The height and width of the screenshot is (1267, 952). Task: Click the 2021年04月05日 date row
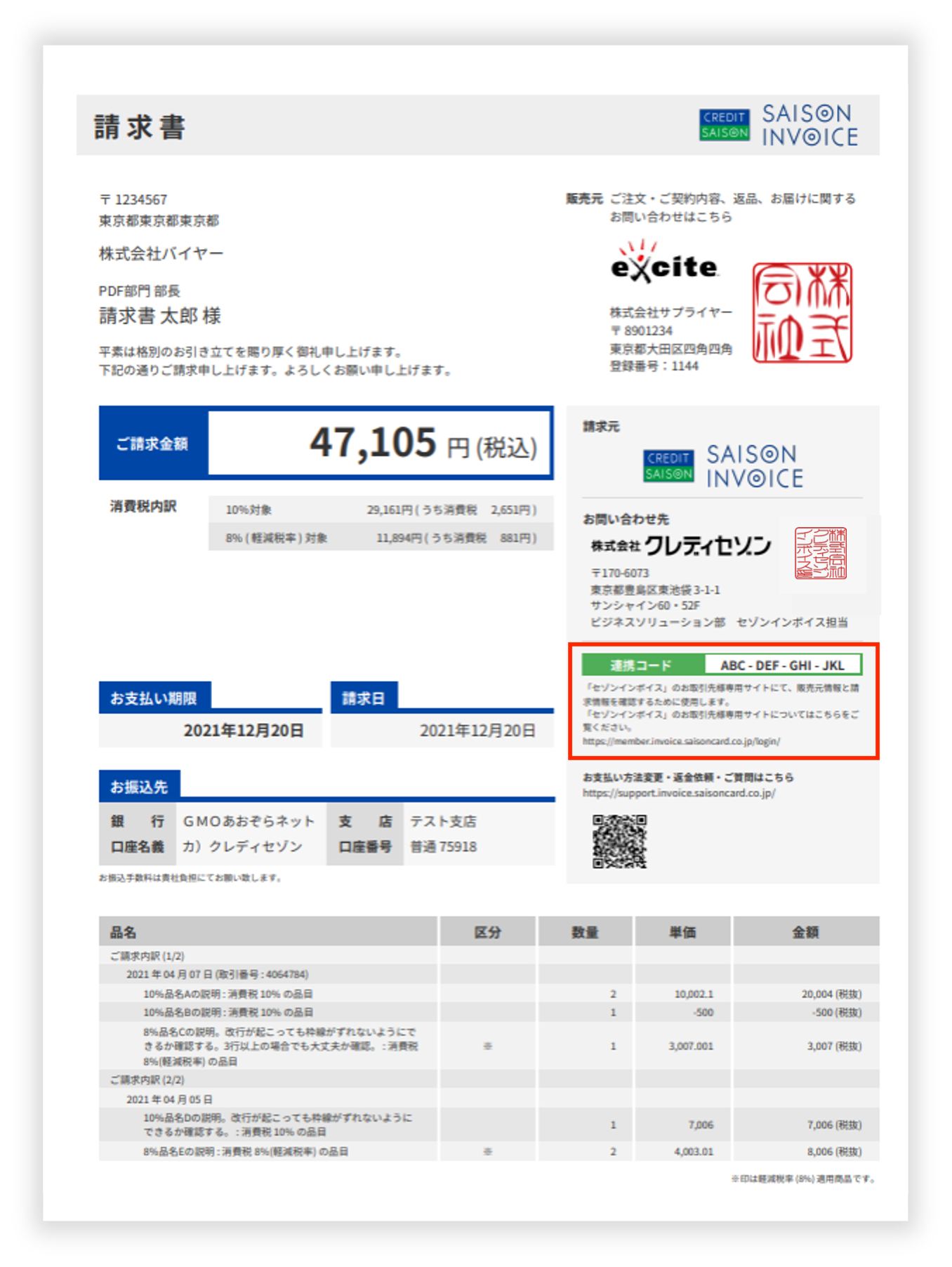pos(489,1099)
